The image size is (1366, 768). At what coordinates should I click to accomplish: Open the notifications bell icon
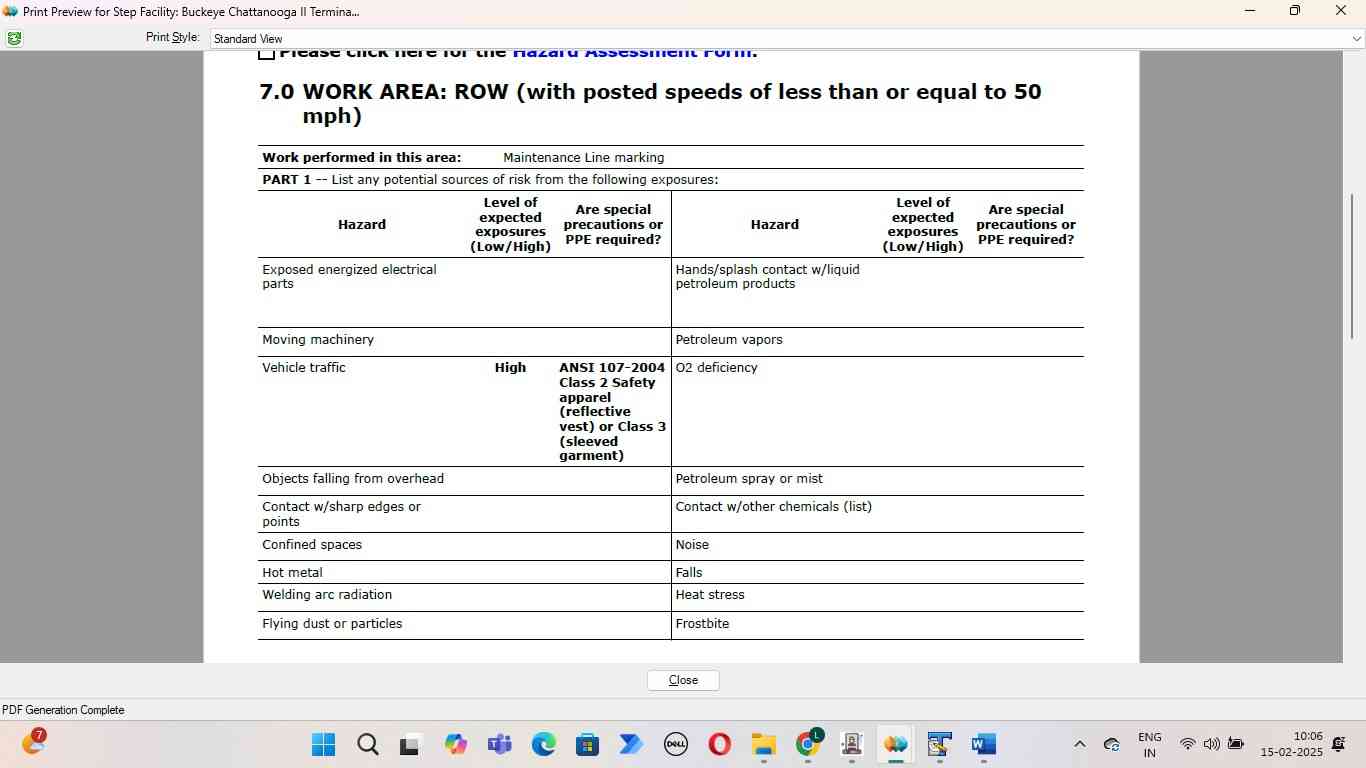point(1339,744)
